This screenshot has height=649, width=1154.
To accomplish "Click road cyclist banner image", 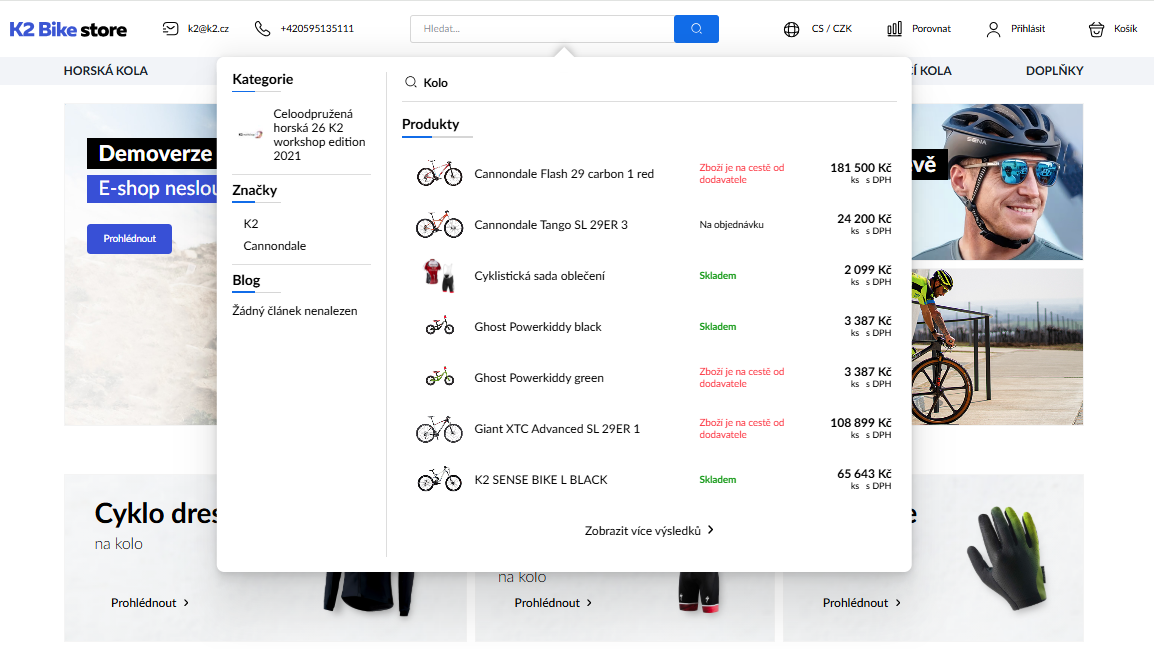I will [997, 347].
